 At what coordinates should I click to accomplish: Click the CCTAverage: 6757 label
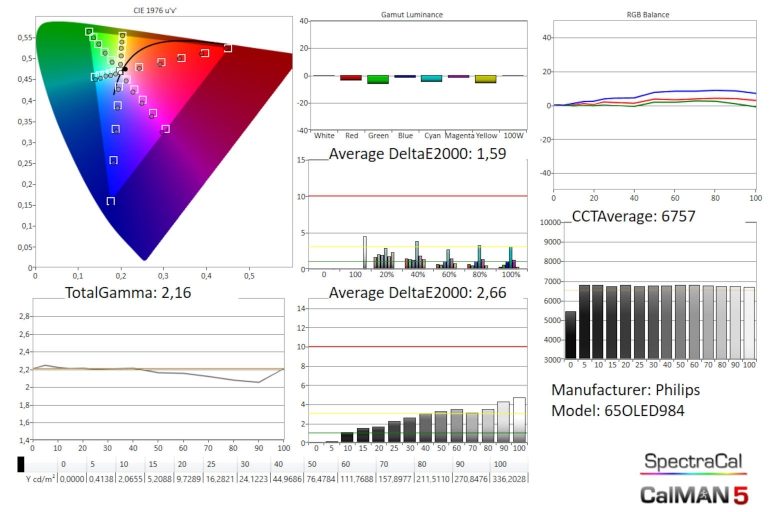pos(634,215)
